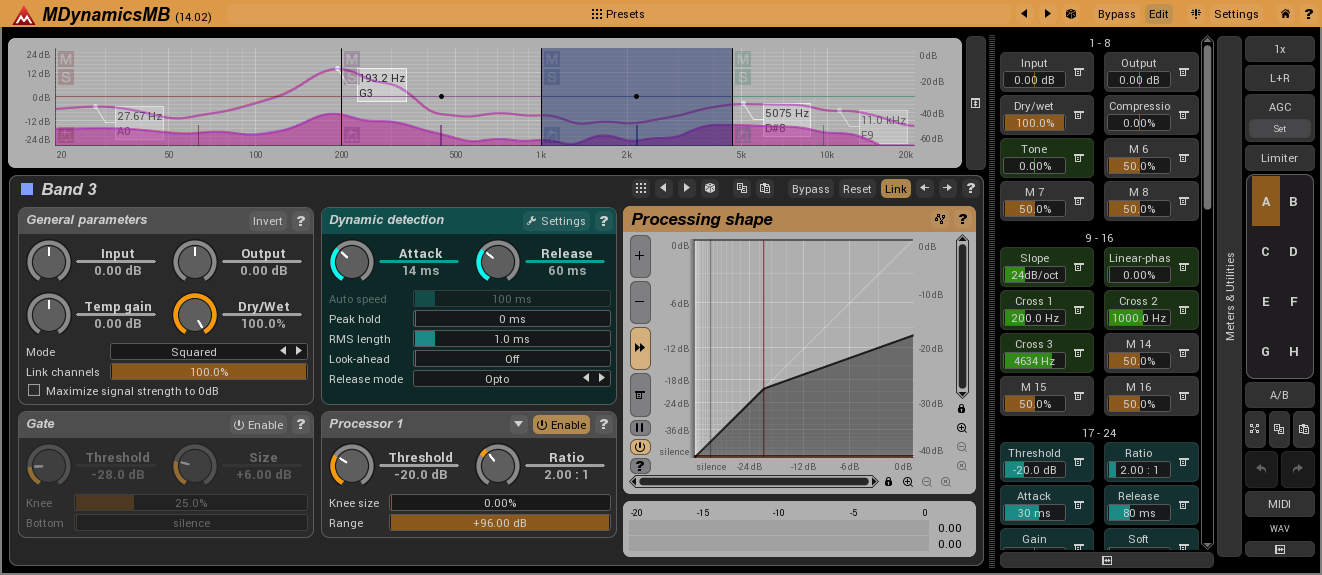
Task: Select next Release mode after Opto
Action: coord(602,379)
